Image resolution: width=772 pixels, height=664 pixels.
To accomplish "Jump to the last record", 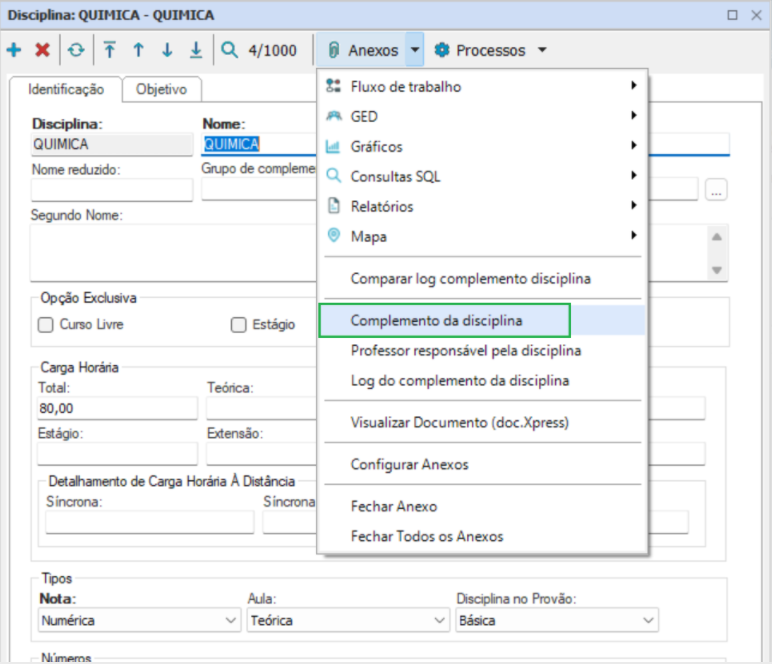I will [x=196, y=50].
